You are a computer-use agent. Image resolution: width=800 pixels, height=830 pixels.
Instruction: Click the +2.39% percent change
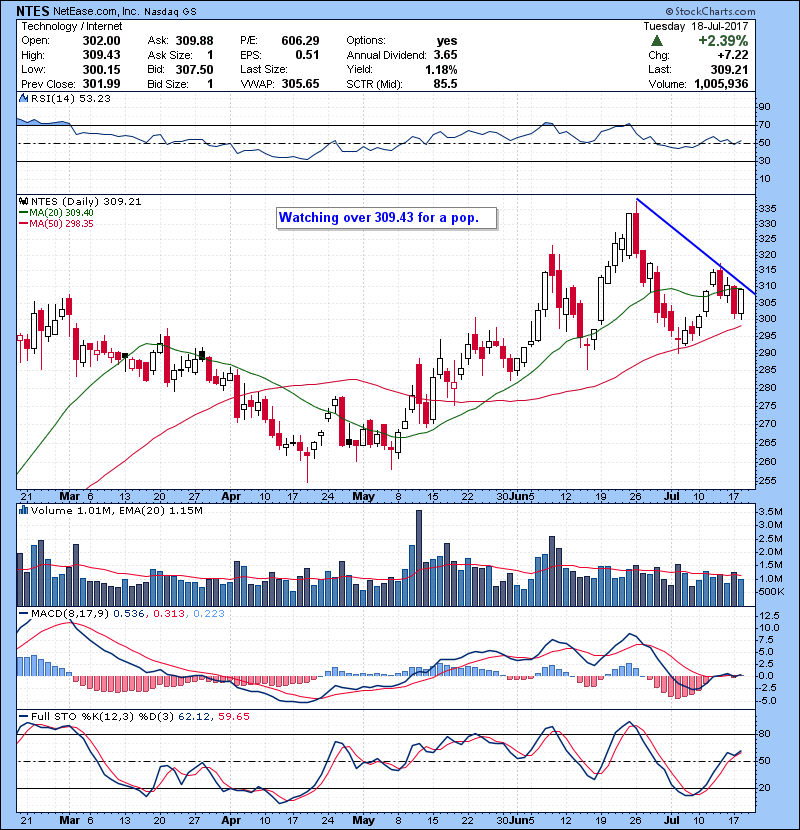723,41
